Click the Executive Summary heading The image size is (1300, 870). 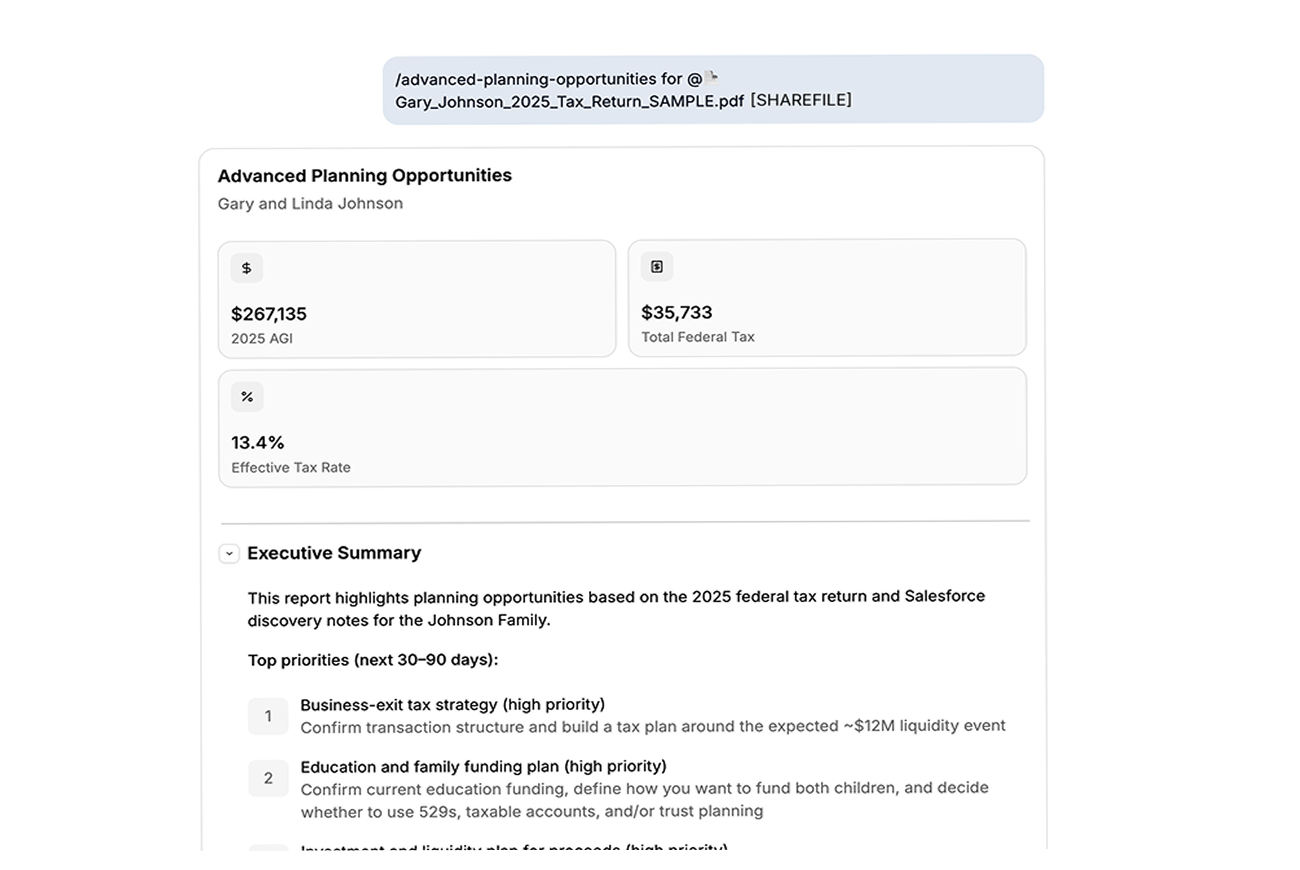334,553
